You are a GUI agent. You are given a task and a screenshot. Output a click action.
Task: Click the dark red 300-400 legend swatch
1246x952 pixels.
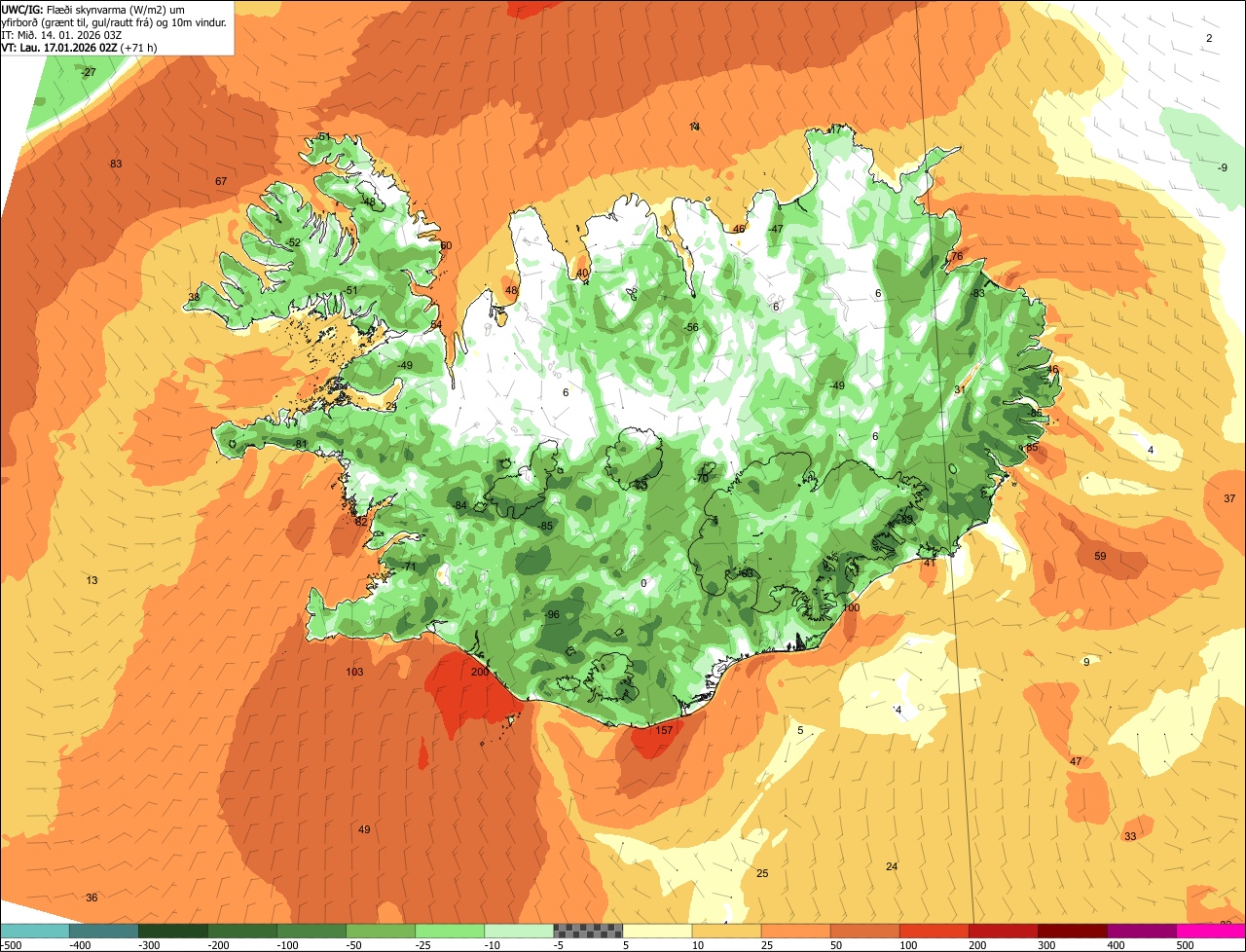(x=1073, y=931)
